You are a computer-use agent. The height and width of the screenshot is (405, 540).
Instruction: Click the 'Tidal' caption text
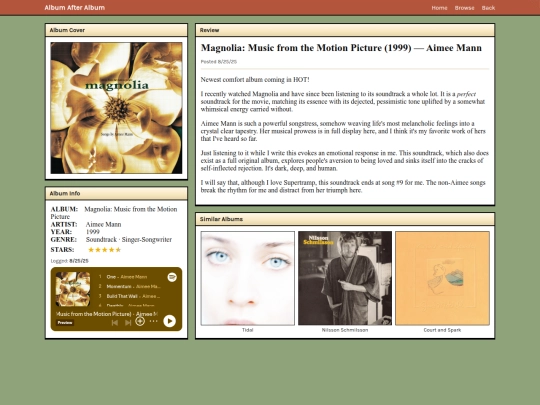tap(248, 330)
